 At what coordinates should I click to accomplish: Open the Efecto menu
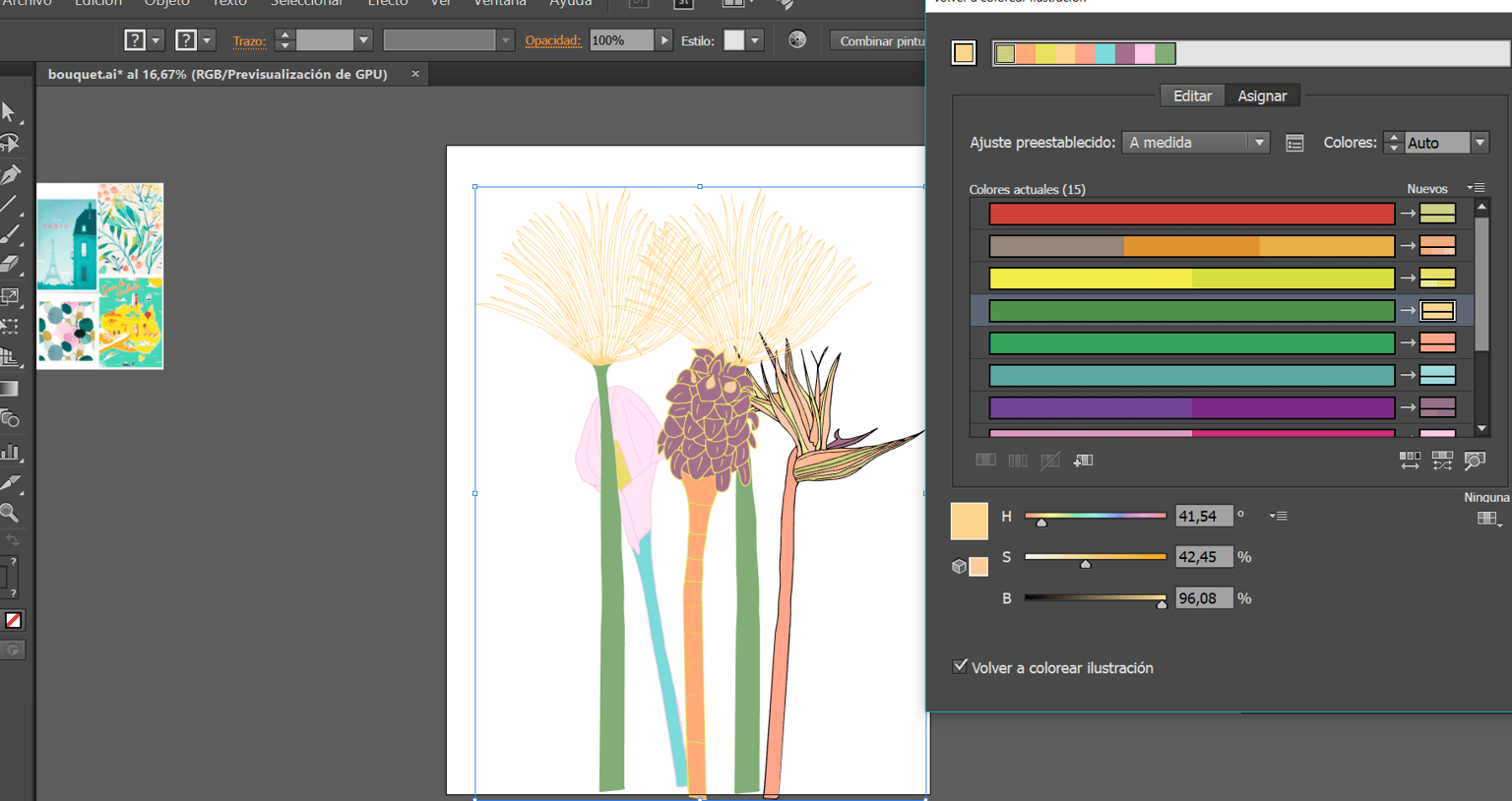coord(388,4)
